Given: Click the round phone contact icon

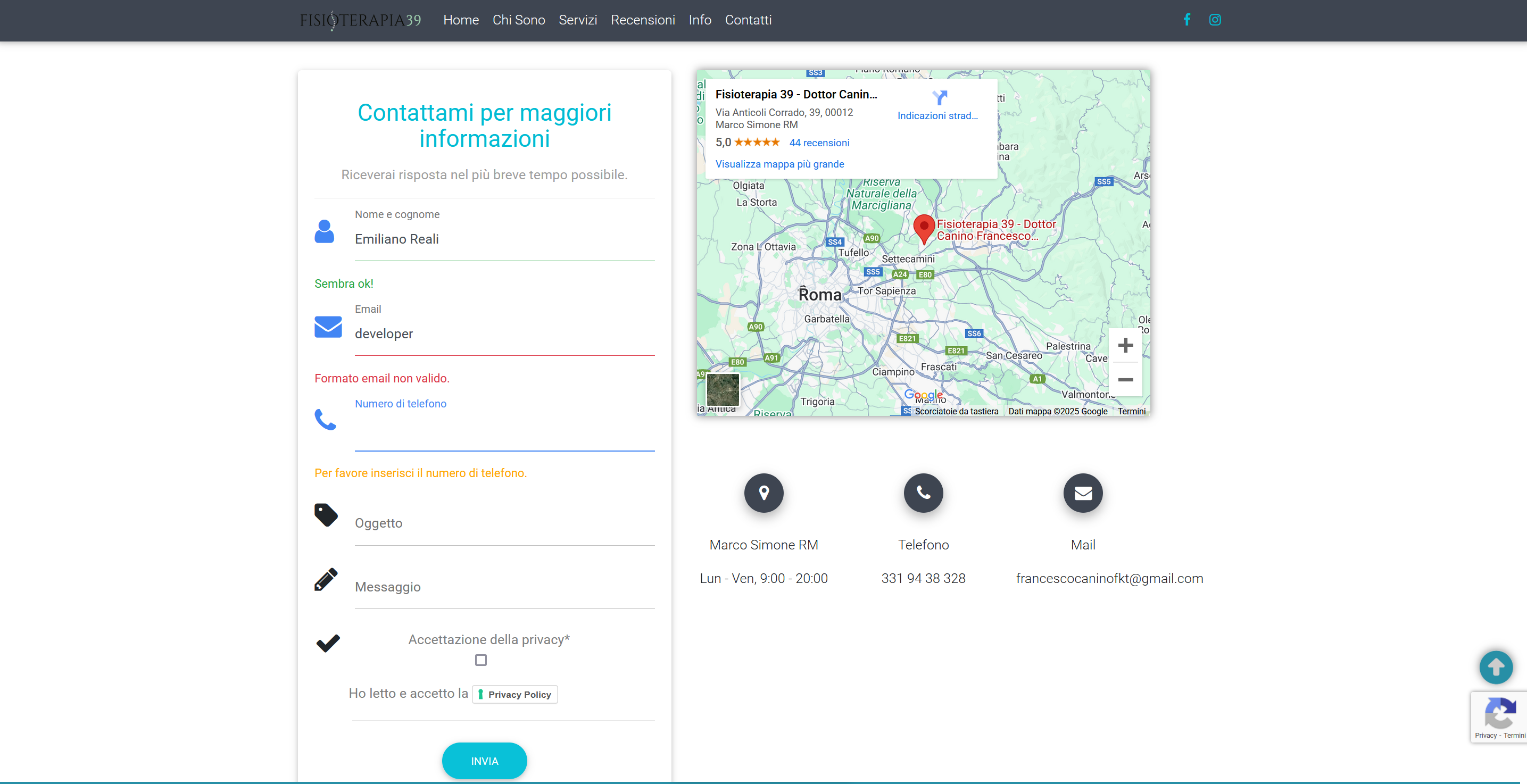Looking at the screenshot, I should click(x=923, y=493).
